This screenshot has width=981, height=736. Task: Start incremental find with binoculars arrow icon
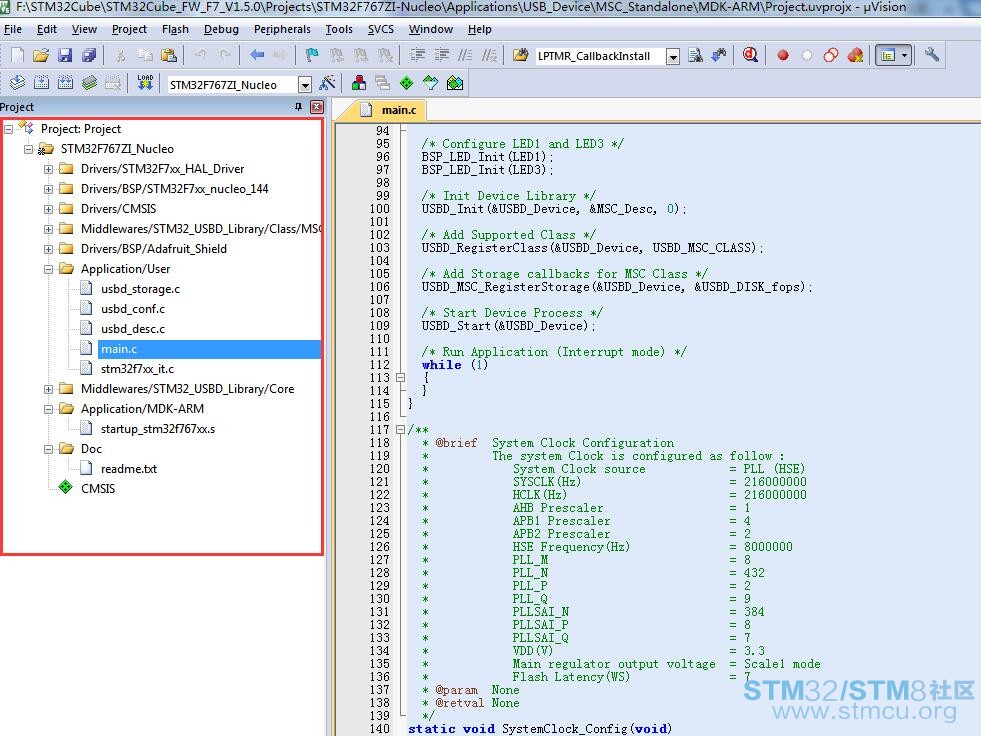719,55
